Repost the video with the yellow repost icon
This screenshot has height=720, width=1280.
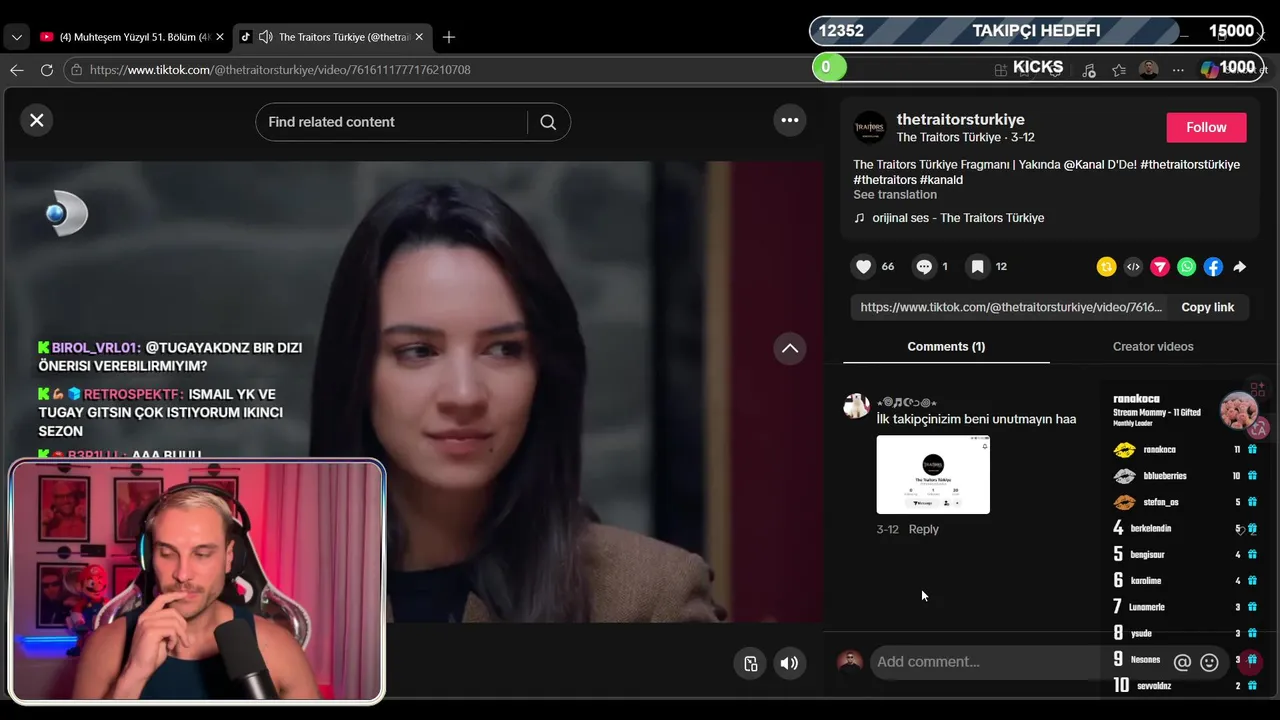pos(1106,267)
